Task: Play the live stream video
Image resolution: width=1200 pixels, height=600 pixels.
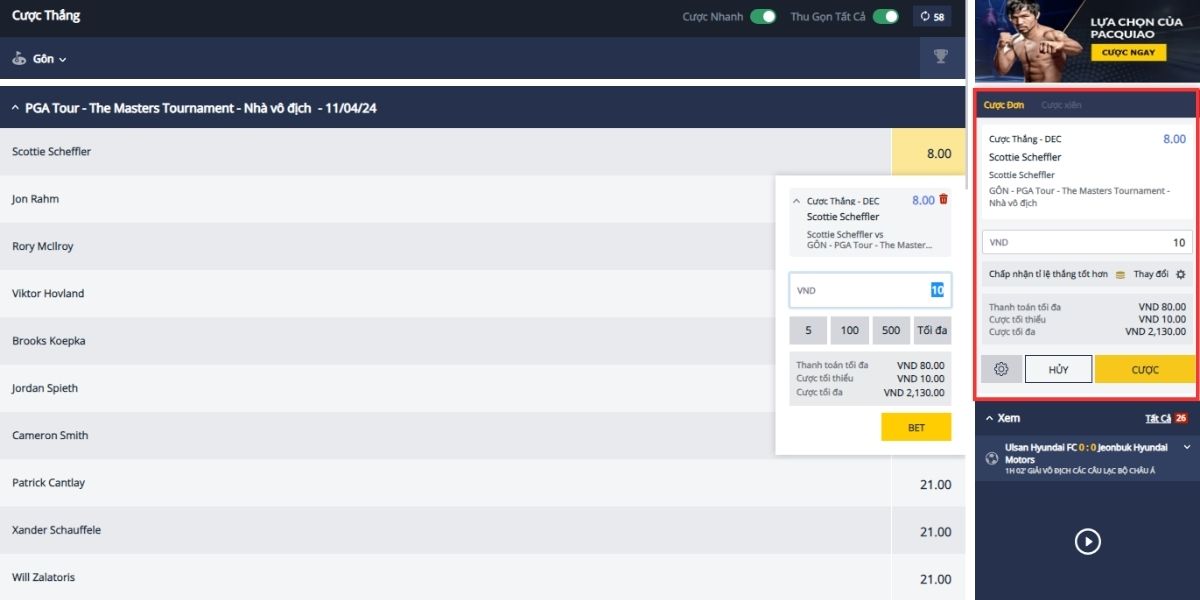Action: click(x=1087, y=541)
